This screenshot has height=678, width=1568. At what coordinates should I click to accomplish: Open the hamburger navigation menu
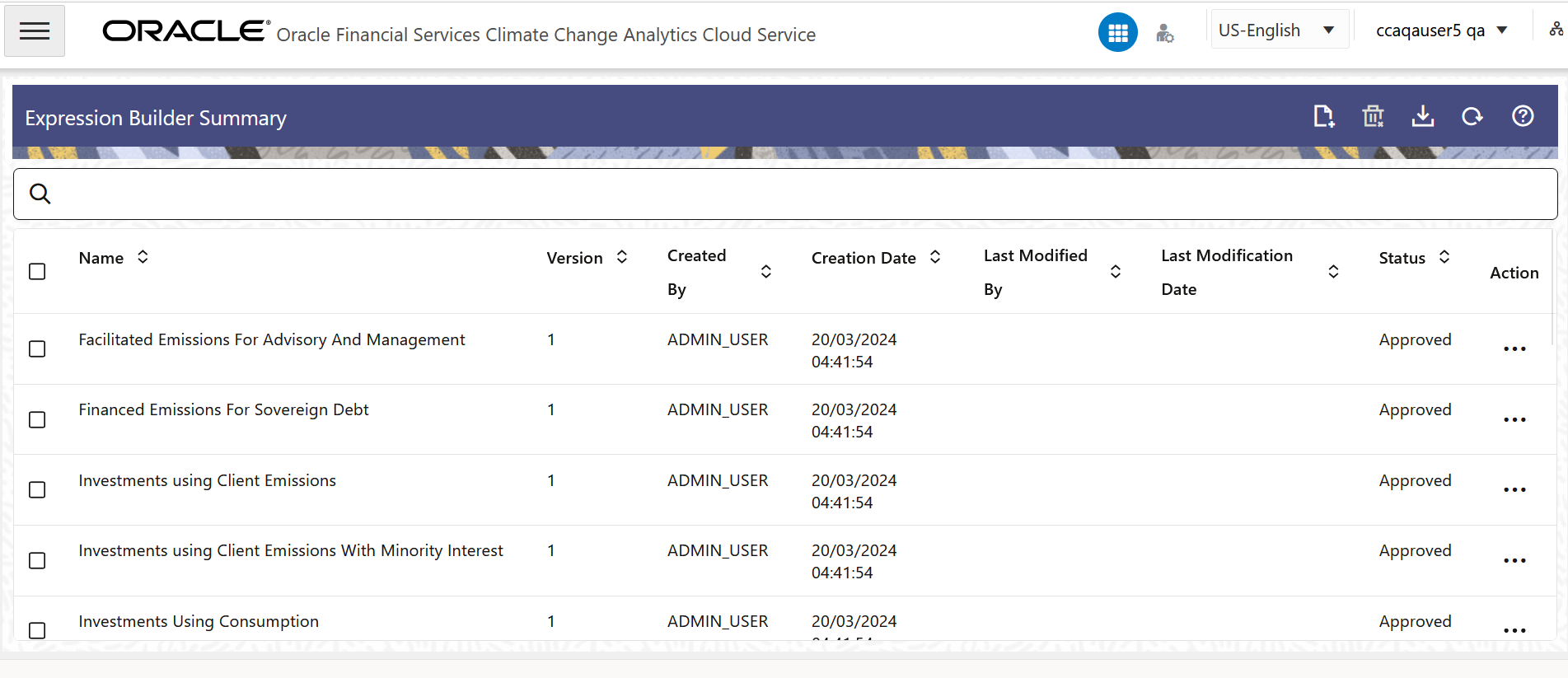(35, 31)
